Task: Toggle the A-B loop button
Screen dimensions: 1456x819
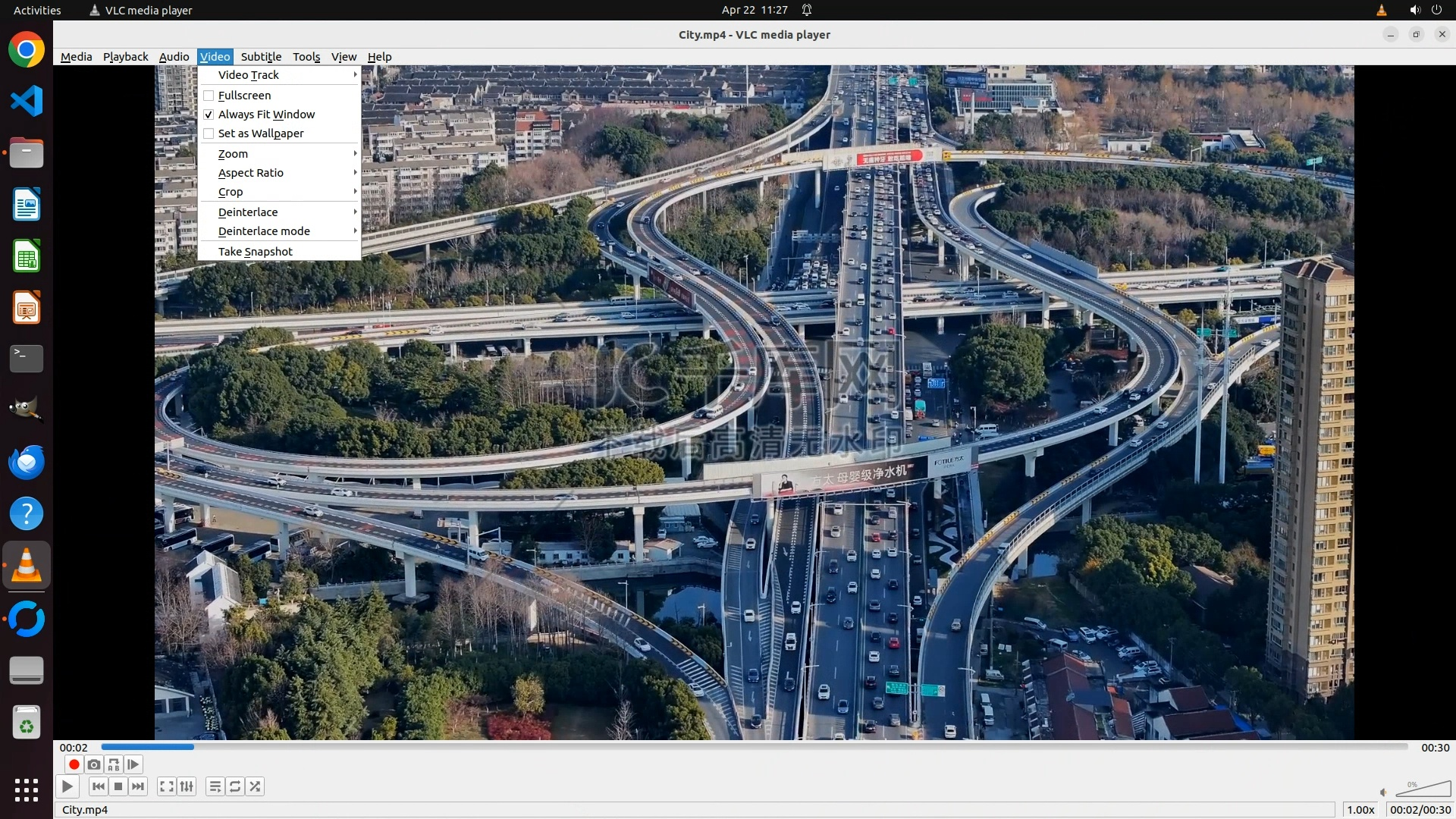Action: click(114, 764)
